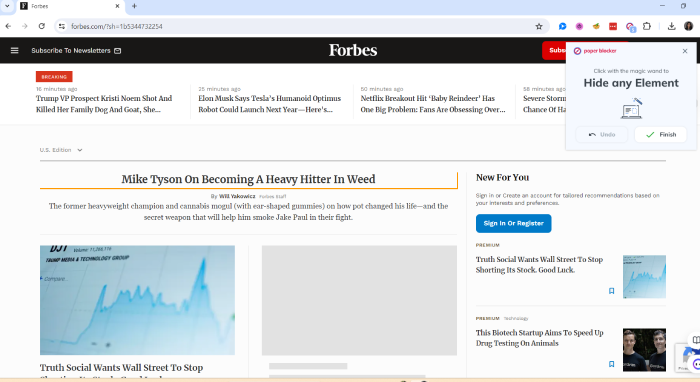This screenshot has width=700, height=382.
Task: Click the gray placeholder image card
Action: pyautogui.click(x=359, y=300)
